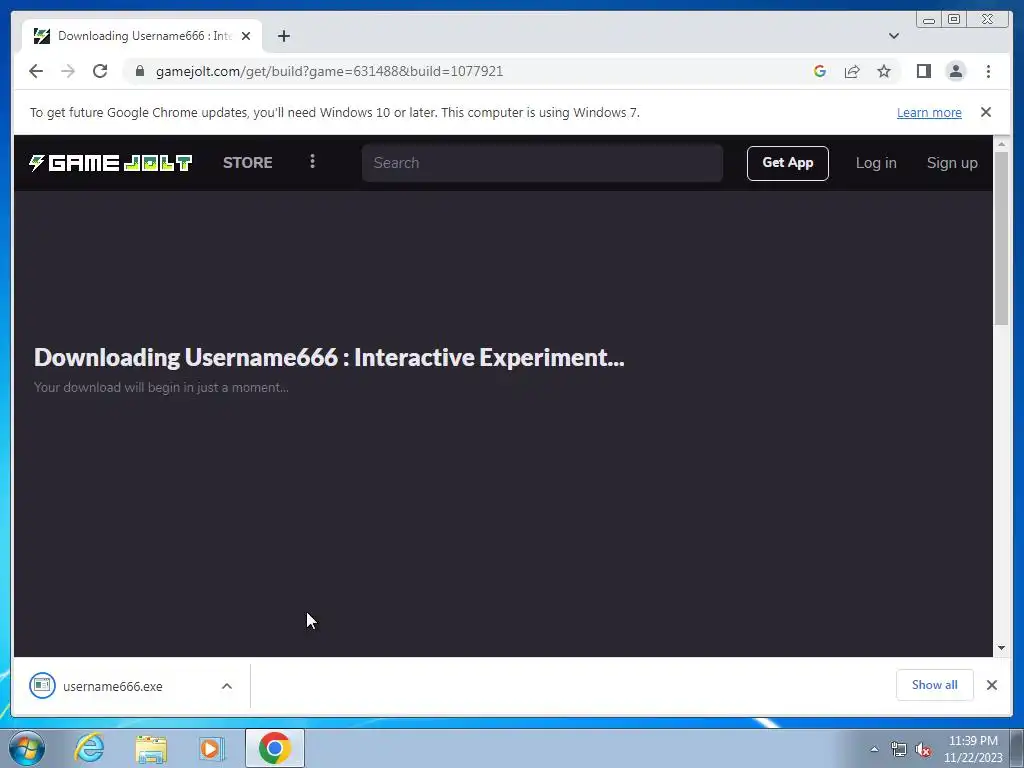Open Windows Media Player from the taskbar
The image size is (1024, 768).
pyautogui.click(x=211, y=748)
